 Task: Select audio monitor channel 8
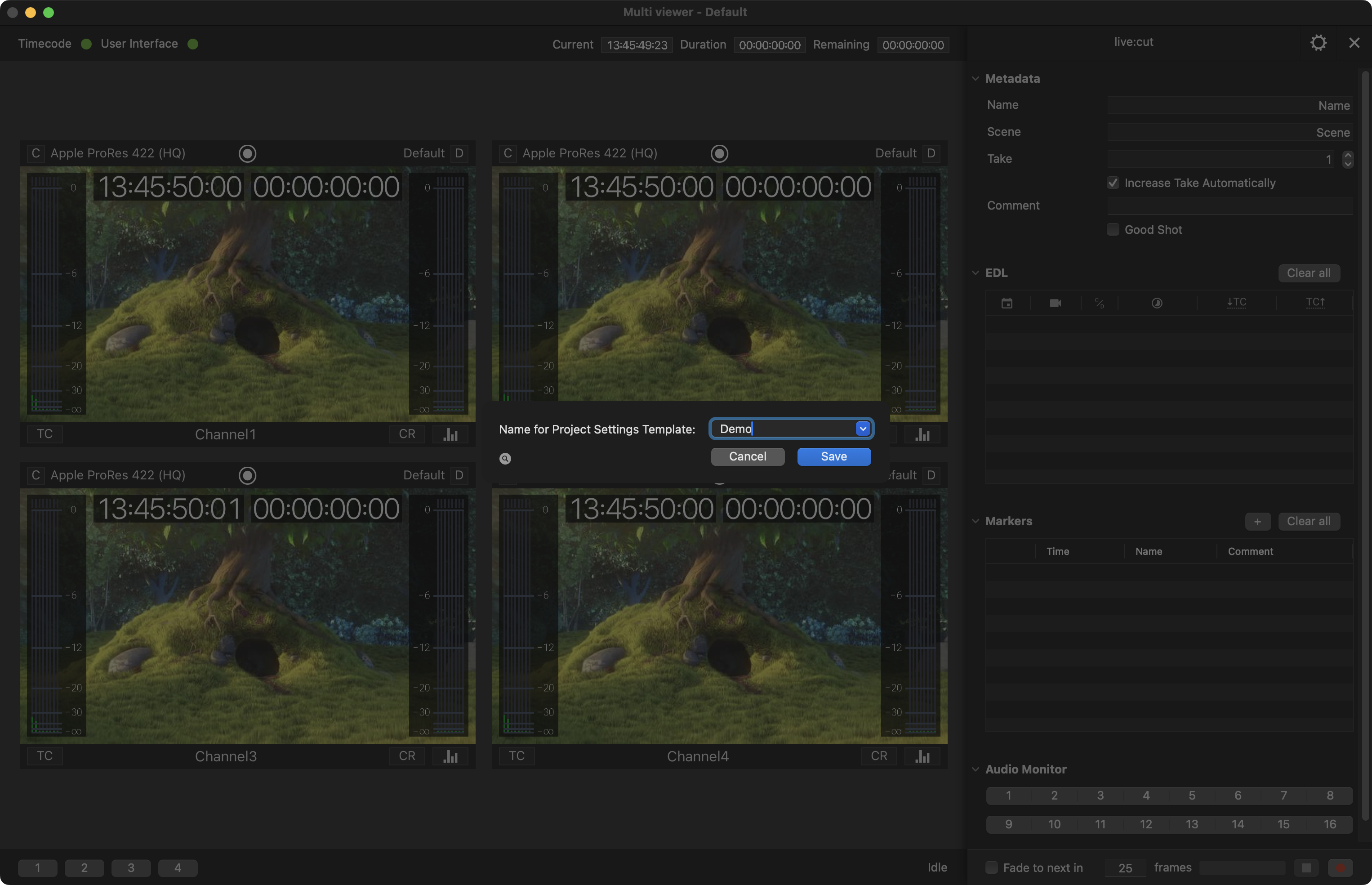(x=1330, y=796)
